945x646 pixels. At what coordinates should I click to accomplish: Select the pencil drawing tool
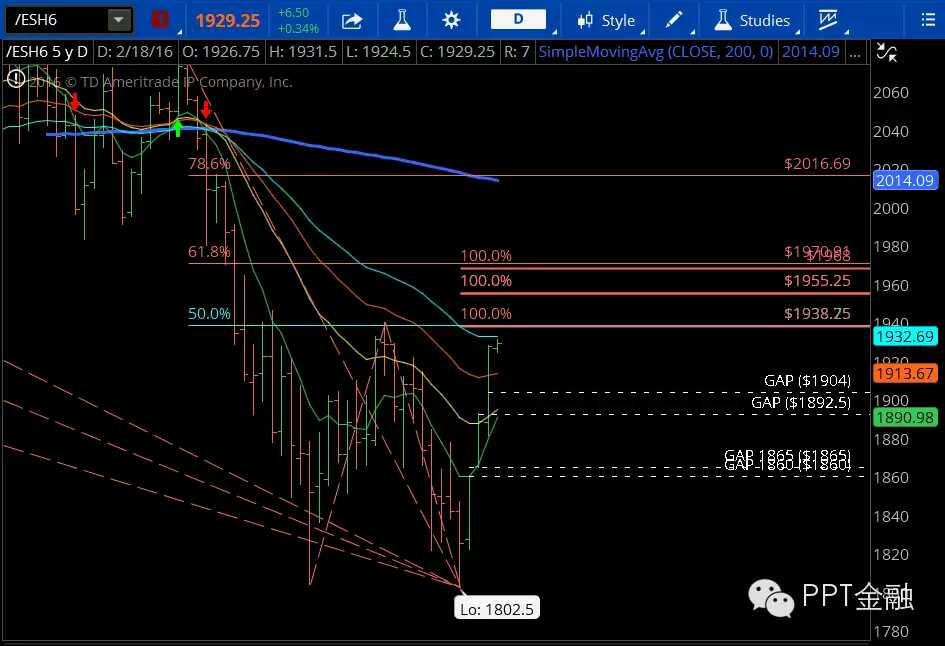point(674,20)
